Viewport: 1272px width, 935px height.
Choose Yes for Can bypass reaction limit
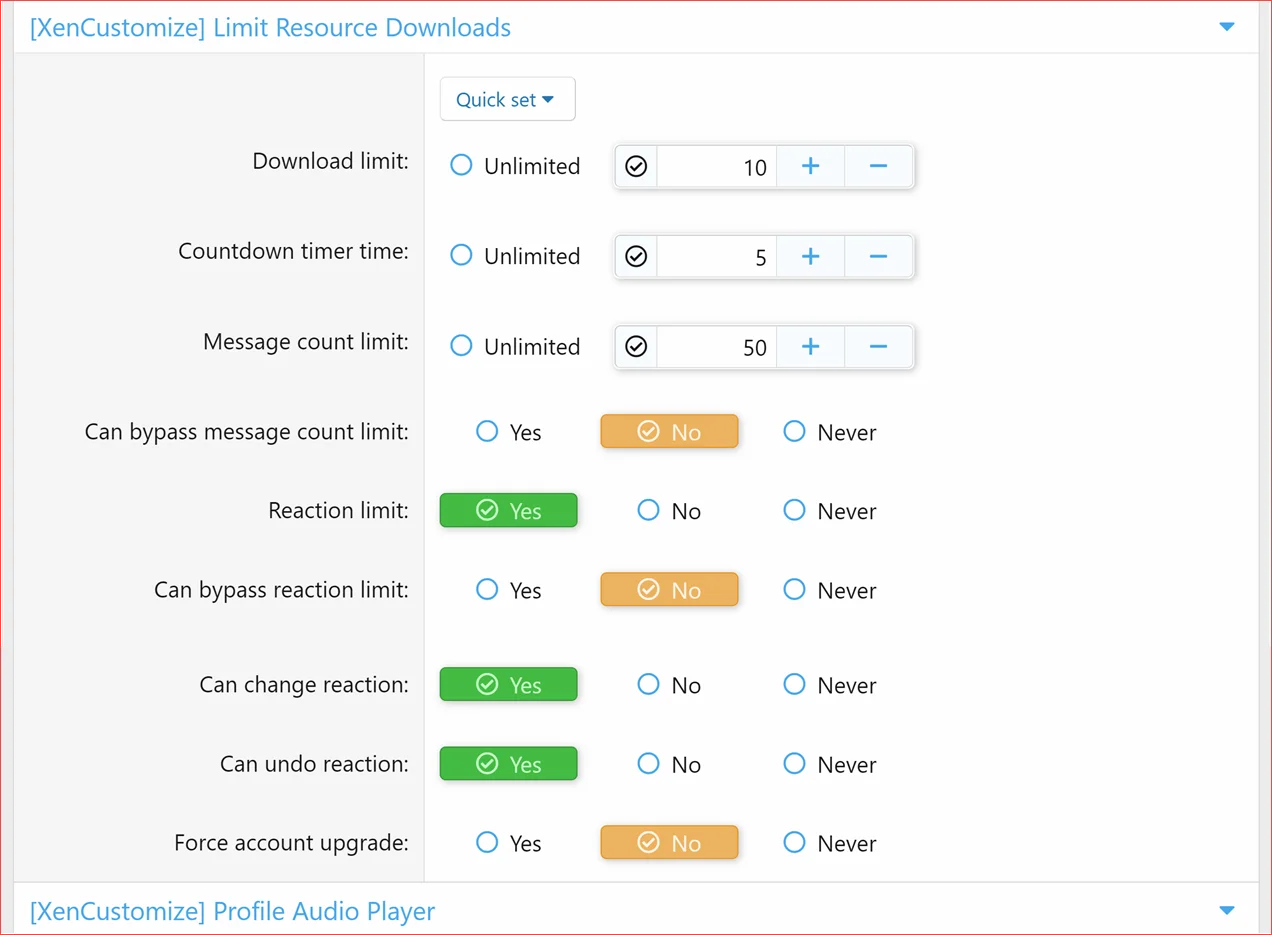click(x=509, y=590)
